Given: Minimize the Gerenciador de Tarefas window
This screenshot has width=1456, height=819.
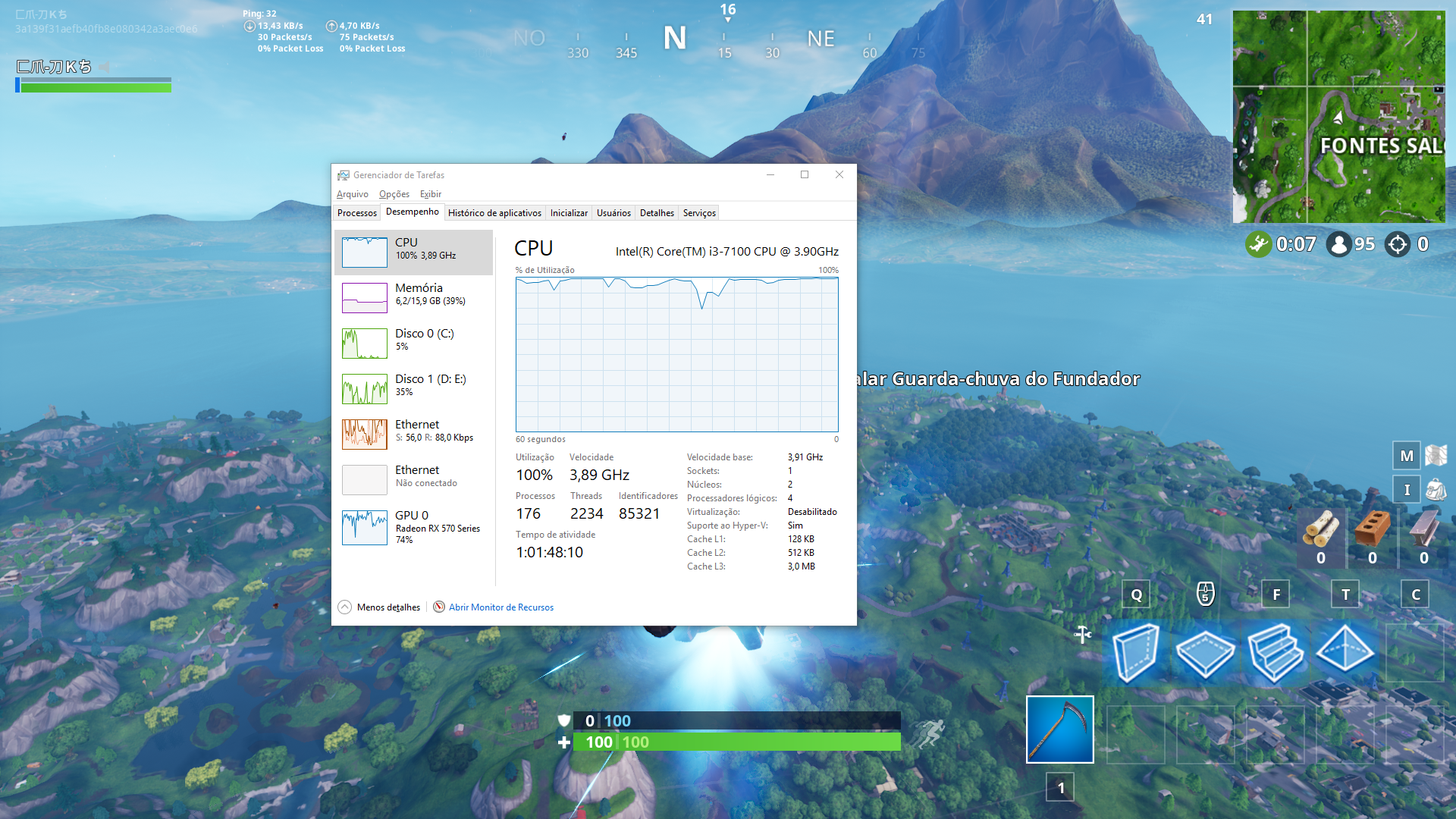Looking at the screenshot, I should pos(770,174).
